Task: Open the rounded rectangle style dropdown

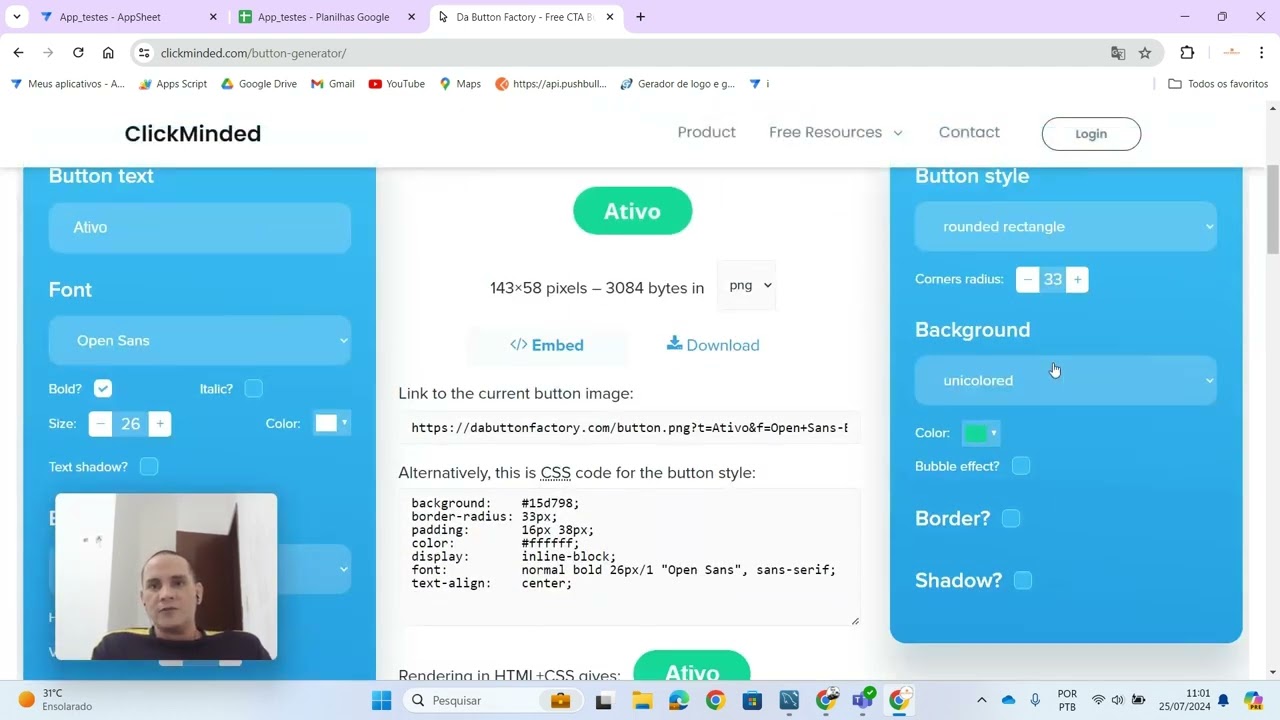Action: pos(1066,227)
